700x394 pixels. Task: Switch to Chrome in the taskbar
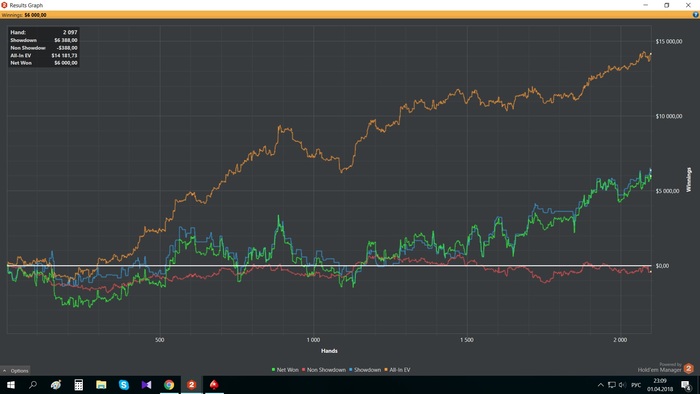coord(169,385)
